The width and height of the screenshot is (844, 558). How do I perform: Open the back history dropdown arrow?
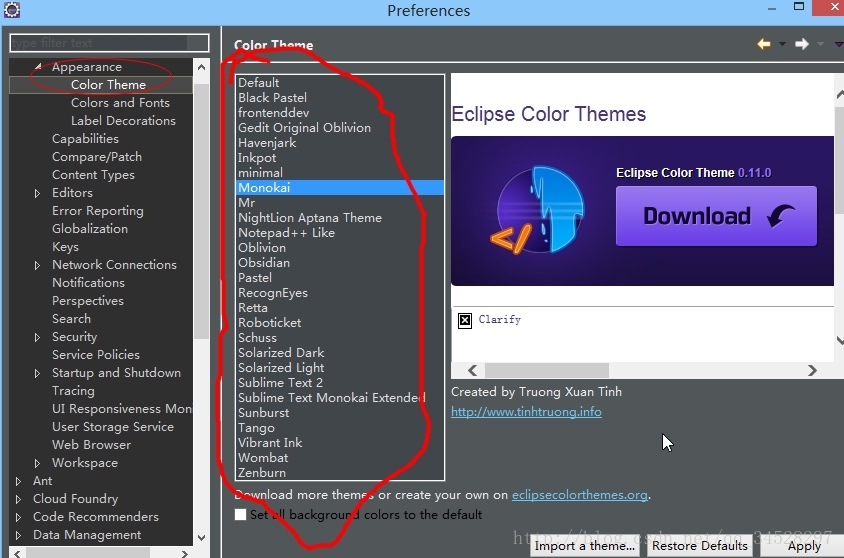click(x=782, y=44)
